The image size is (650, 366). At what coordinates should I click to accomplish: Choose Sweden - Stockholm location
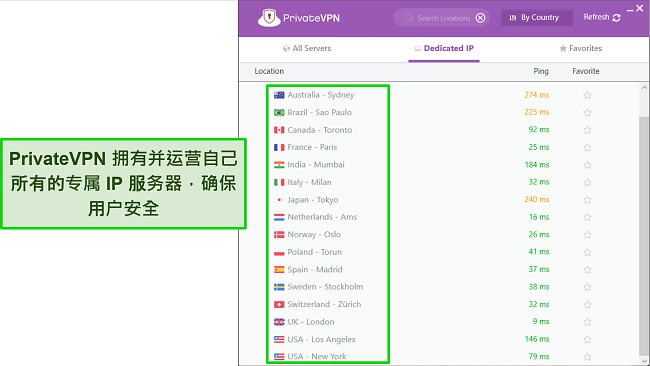click(x=325, y=287)
